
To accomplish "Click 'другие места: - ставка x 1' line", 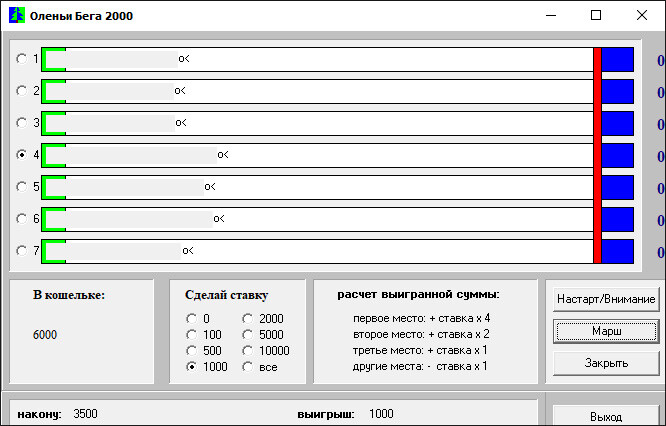I will click(420, 366).
